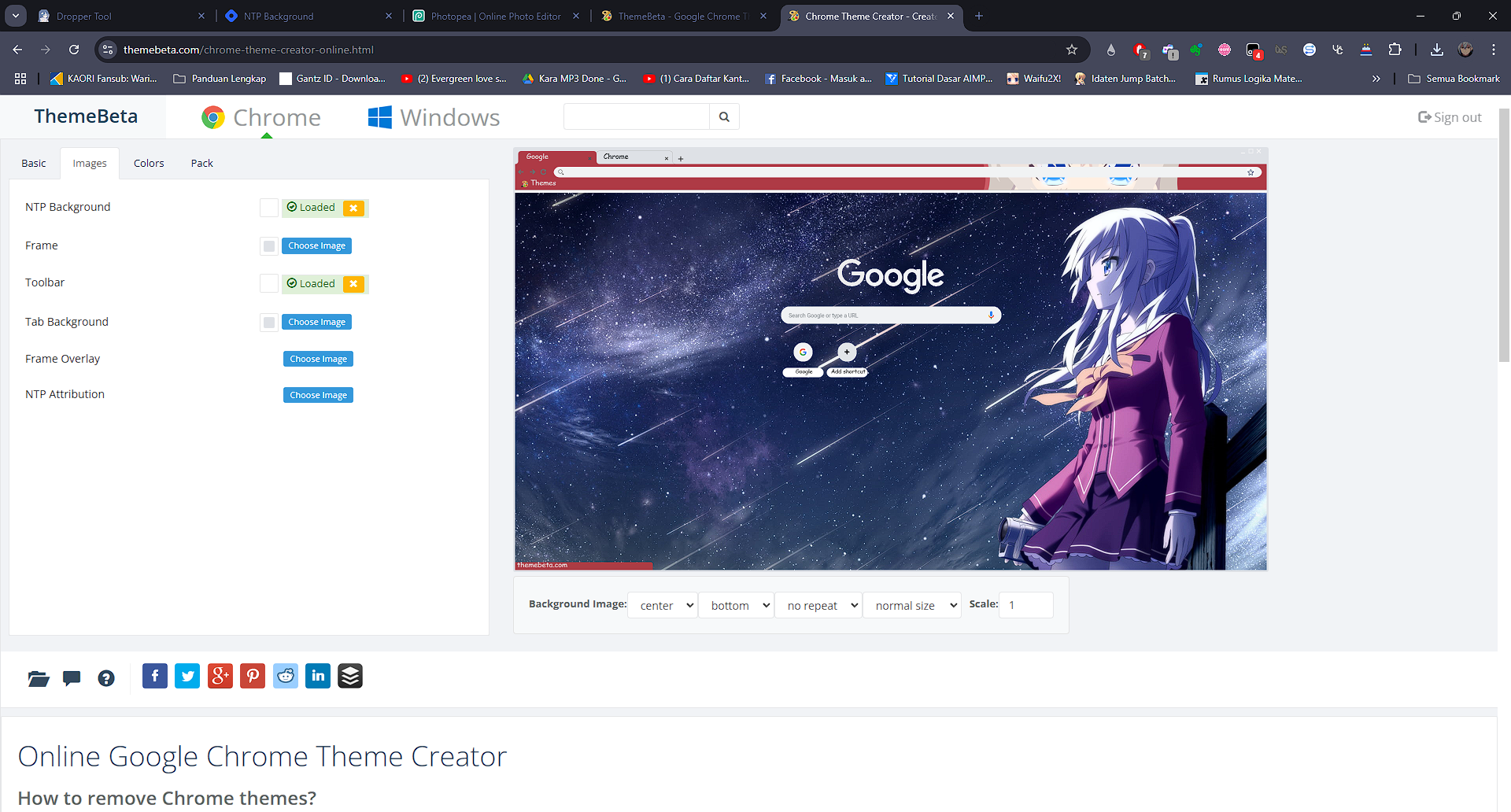Share using the LinkedIn icon
This screenshot has height=812, width=1511.
pos(318,676)
